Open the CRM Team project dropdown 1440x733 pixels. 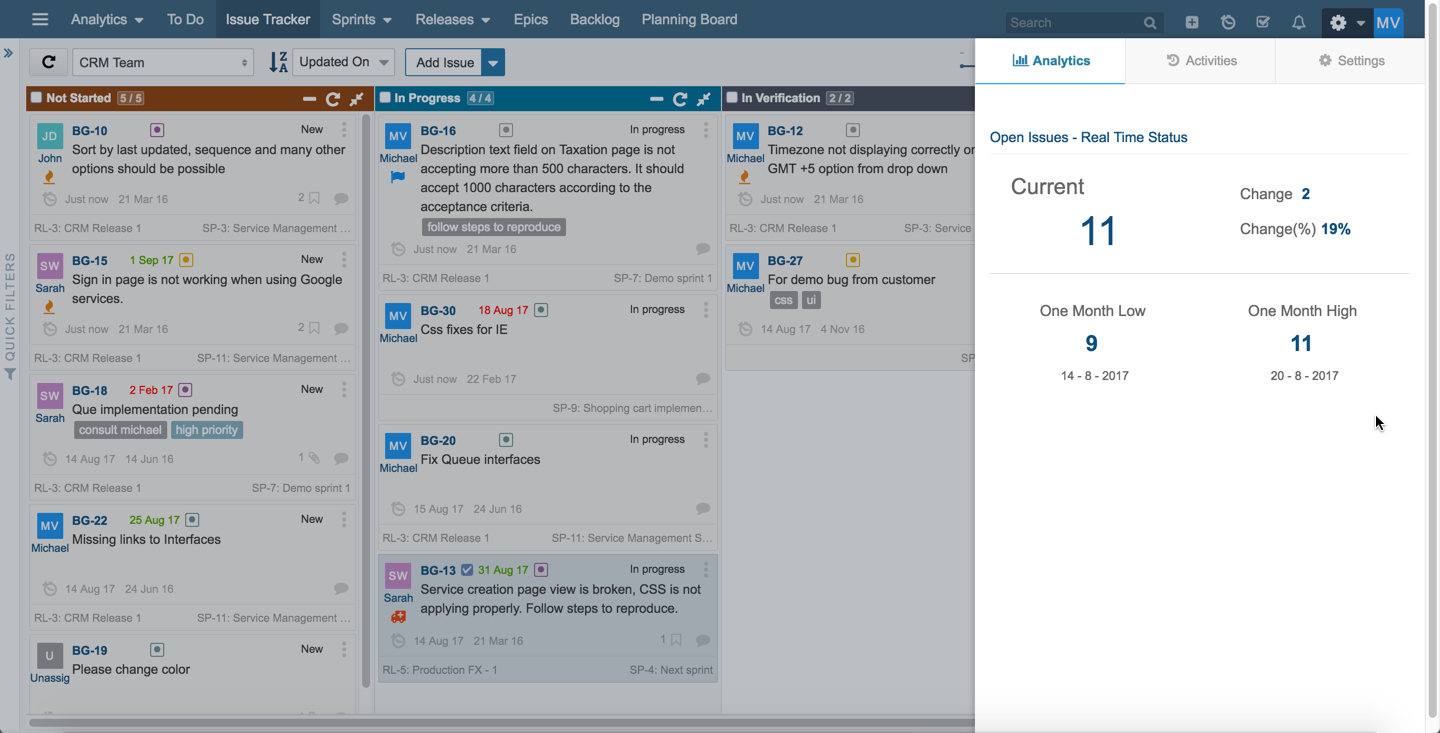pyautogui.click(x=162, y=62)
